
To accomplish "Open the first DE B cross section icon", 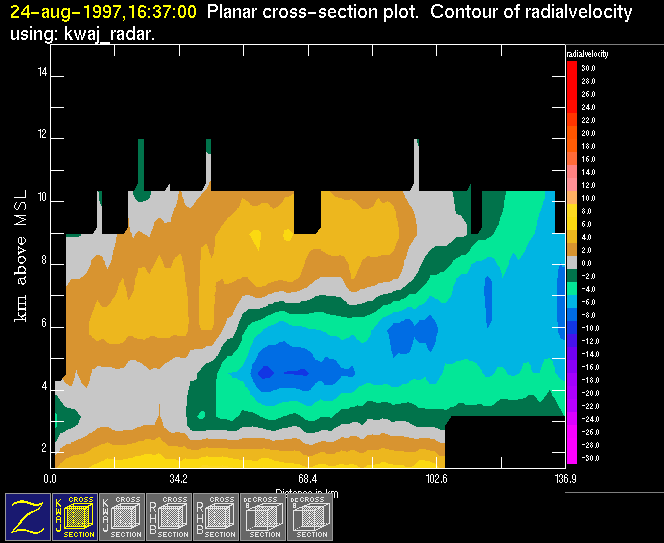I will [x=265, y=516].
